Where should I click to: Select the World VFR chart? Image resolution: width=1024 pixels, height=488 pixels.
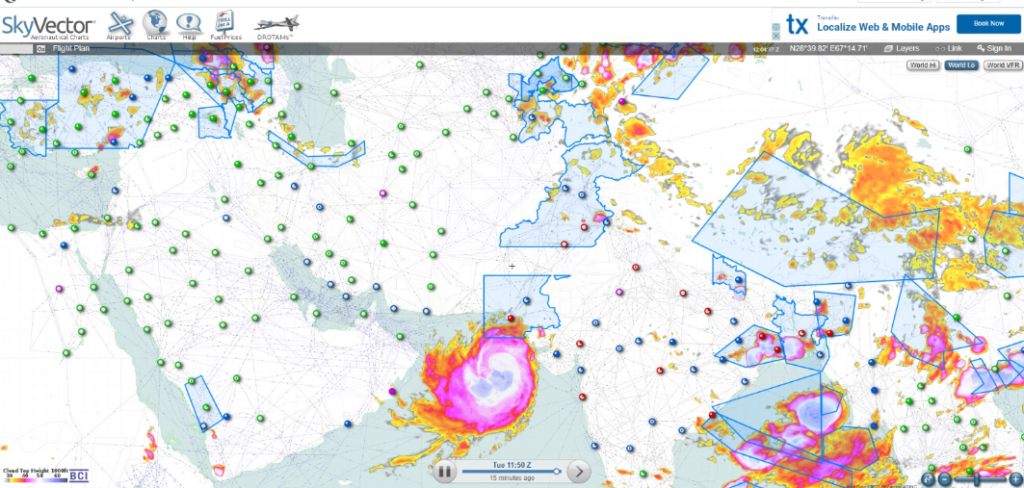point(1002,65)
